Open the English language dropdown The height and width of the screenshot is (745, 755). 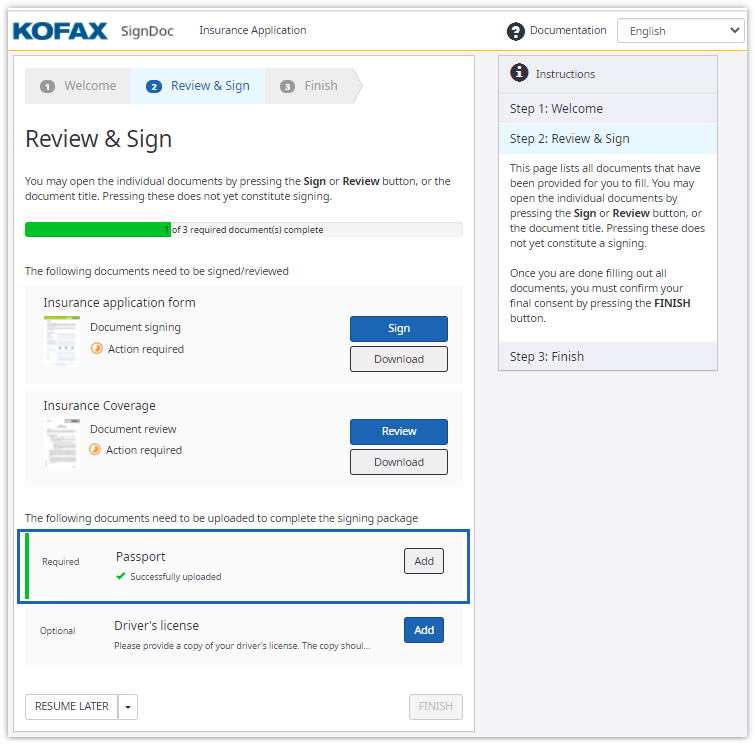(x=680, y=31)
